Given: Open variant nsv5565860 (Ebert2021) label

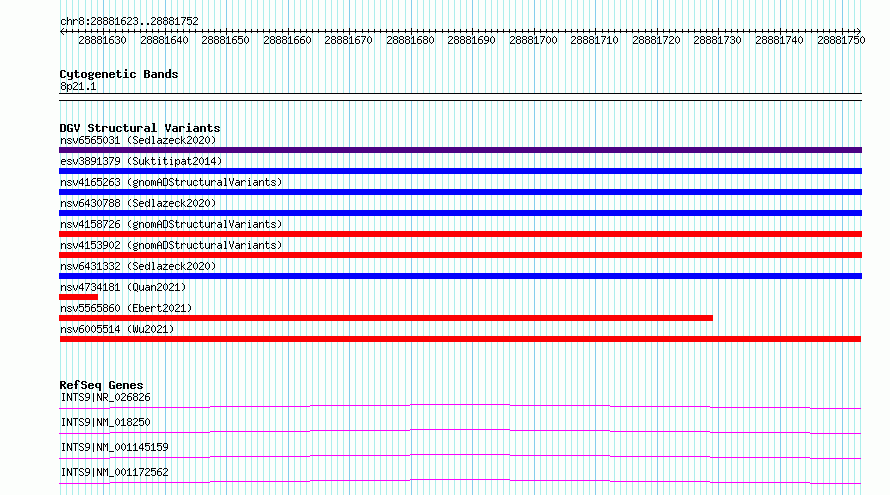Looking at the screenshot, I should [126, 308].
